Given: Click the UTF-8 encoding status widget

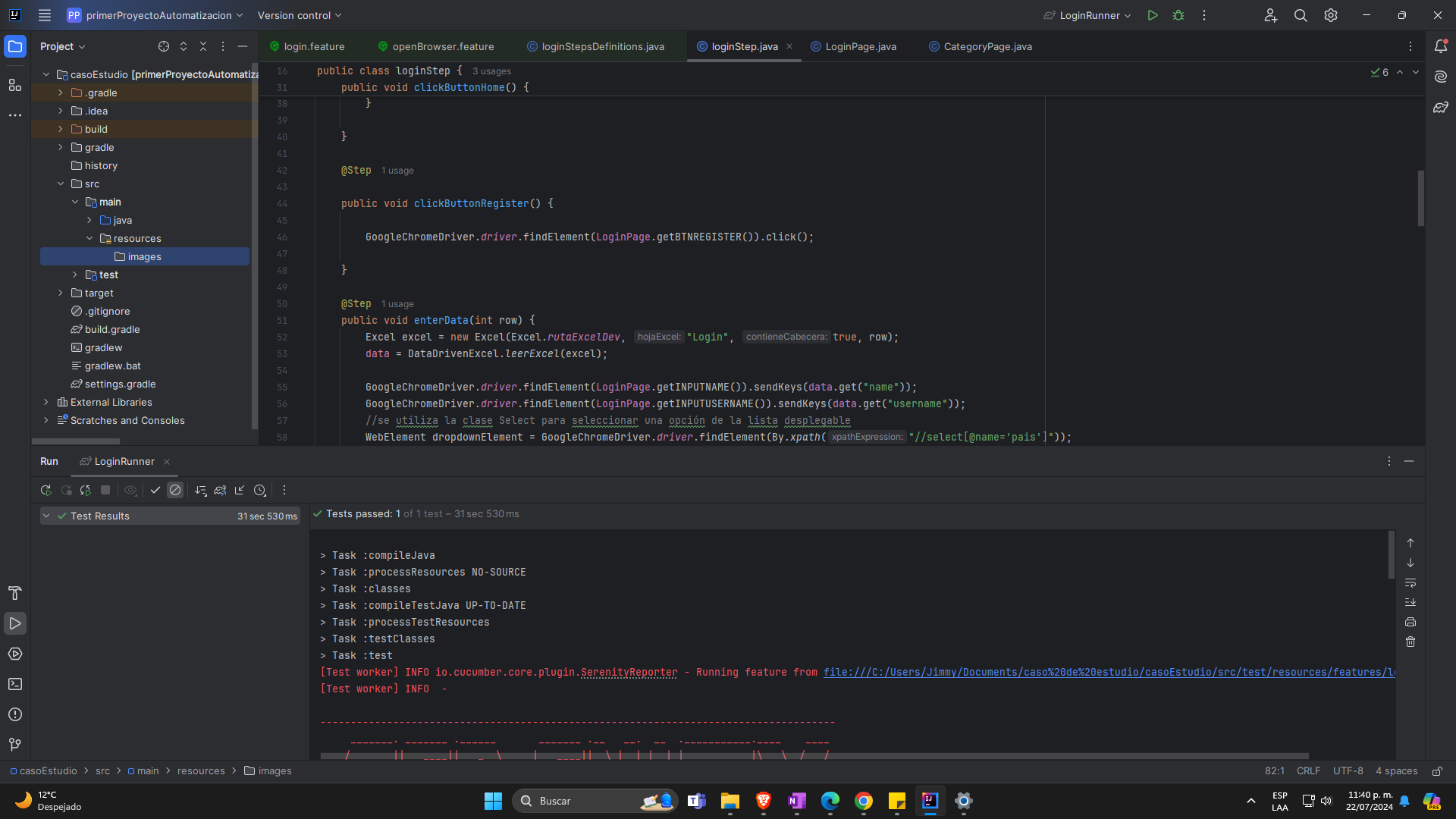Looking at the screenshot, I should (1348, 770).
